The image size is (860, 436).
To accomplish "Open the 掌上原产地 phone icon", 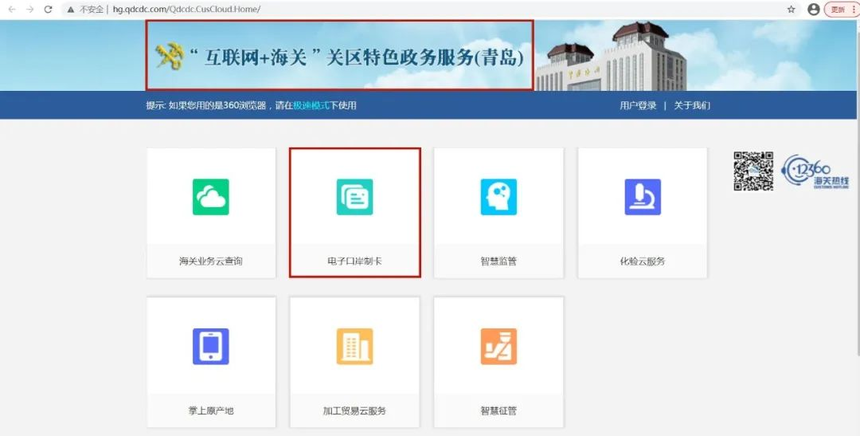I will 211,346.
